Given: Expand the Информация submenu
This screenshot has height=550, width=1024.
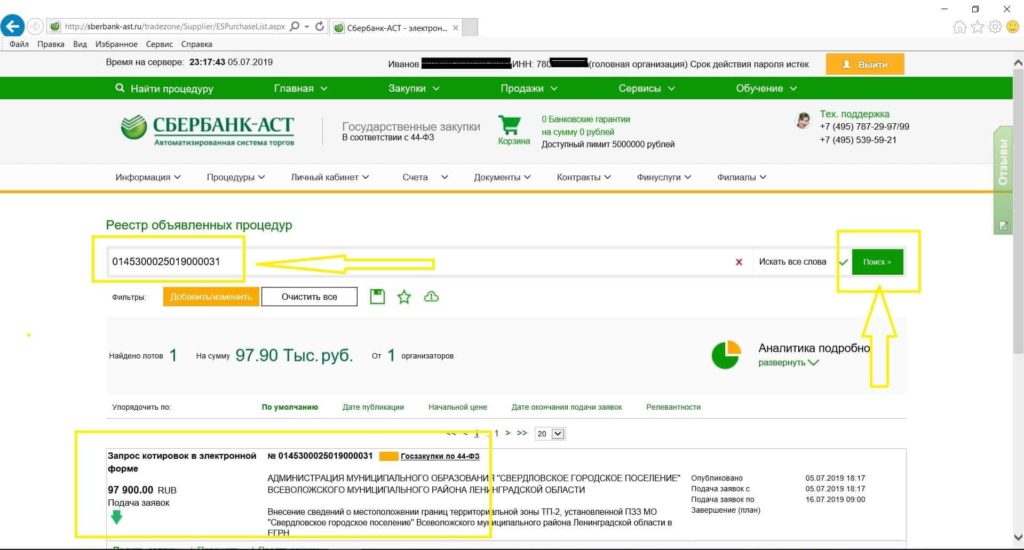Looking at the screenshot, I should point(148,177).
